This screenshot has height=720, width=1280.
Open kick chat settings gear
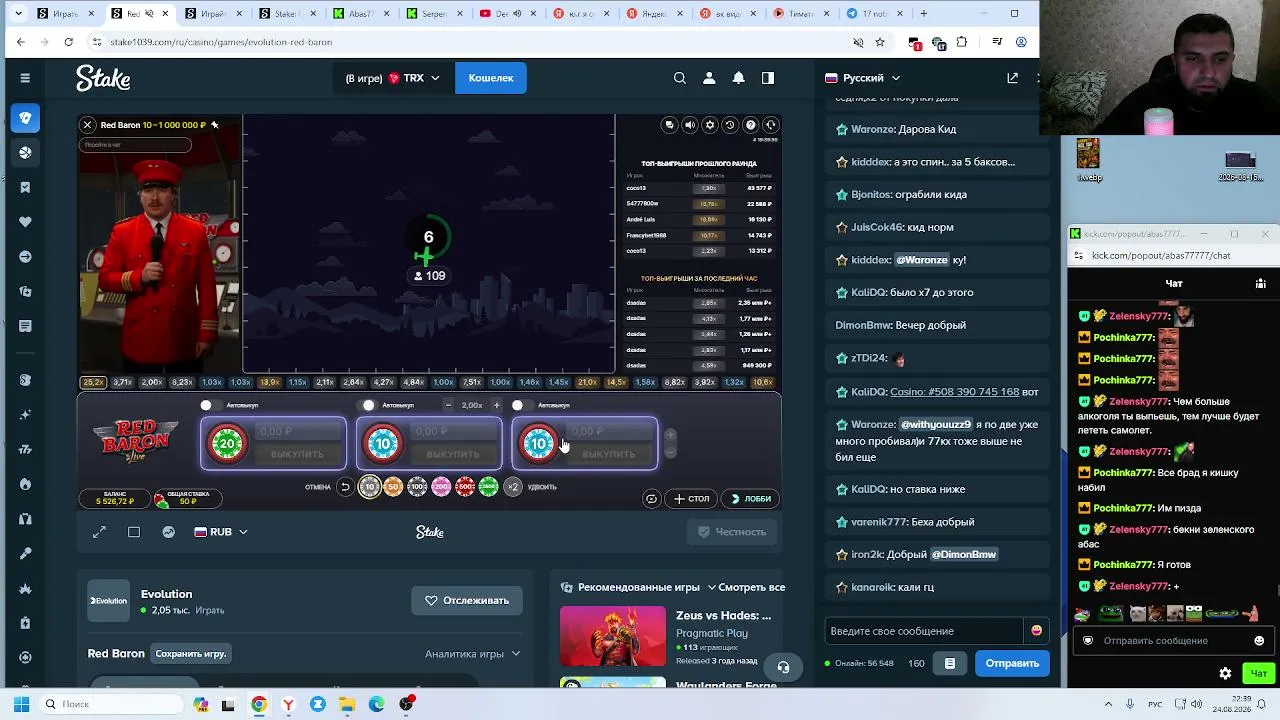point(1225,673)
